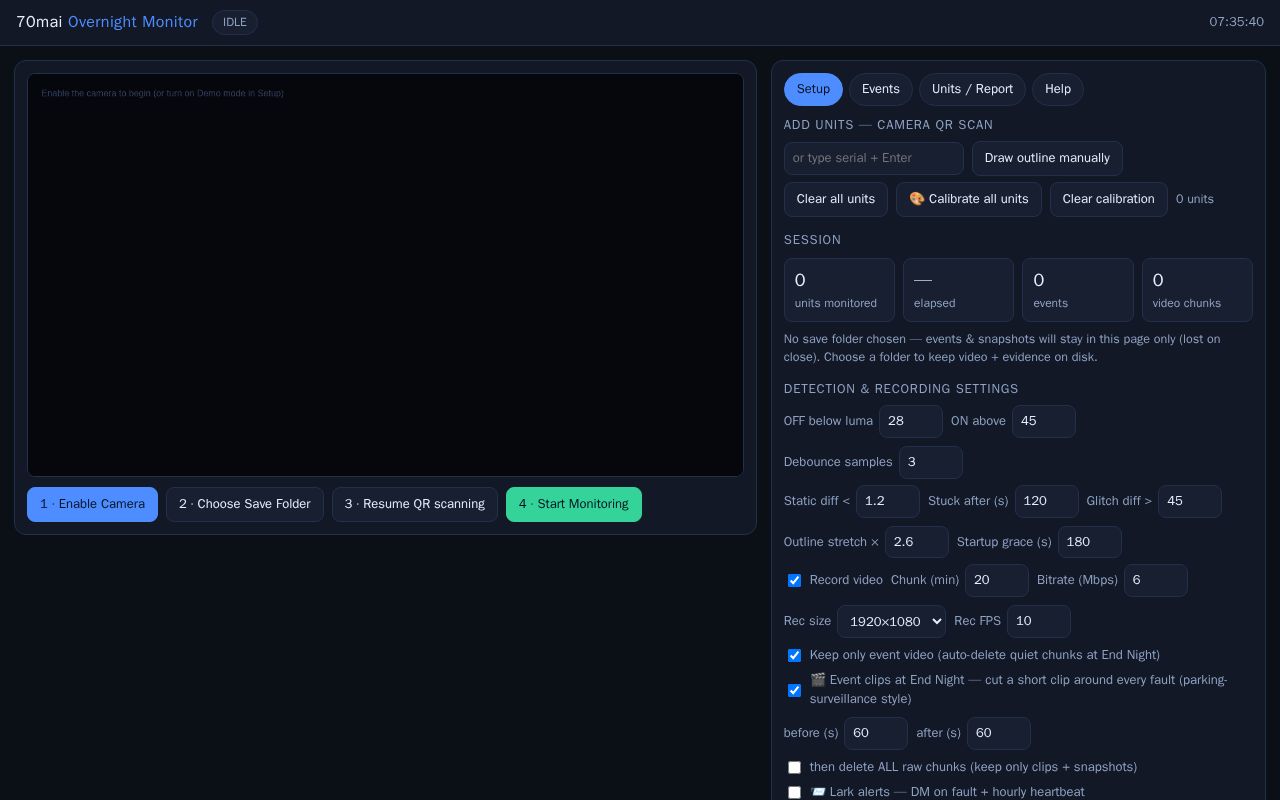Click Draw outline manually
Viewport: 1280px width, 800px height.
[x=1047, y=158]
